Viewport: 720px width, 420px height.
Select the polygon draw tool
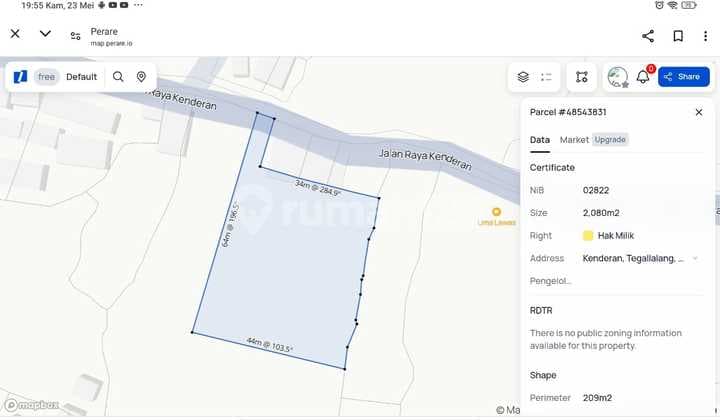pos(582,77)
